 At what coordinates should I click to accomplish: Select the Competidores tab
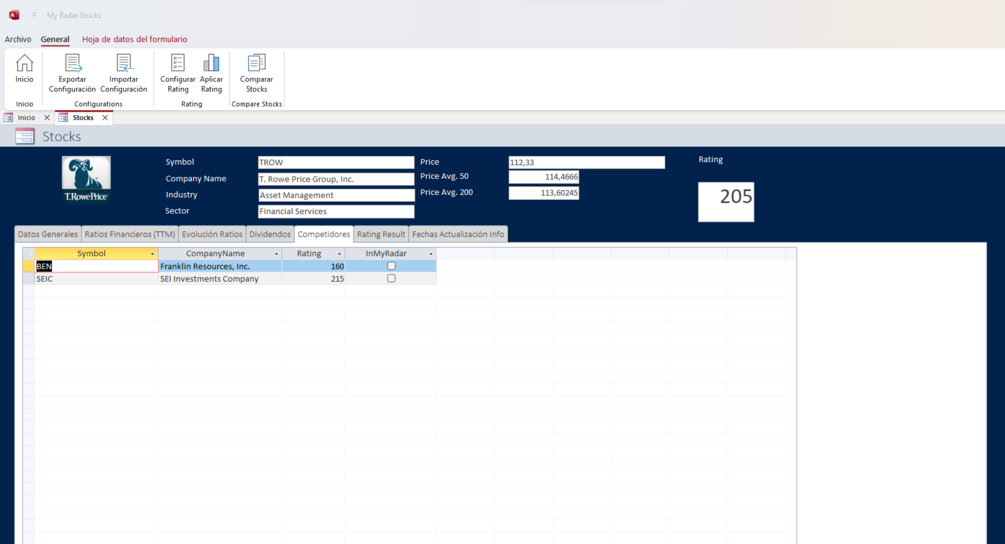(324, 234)
